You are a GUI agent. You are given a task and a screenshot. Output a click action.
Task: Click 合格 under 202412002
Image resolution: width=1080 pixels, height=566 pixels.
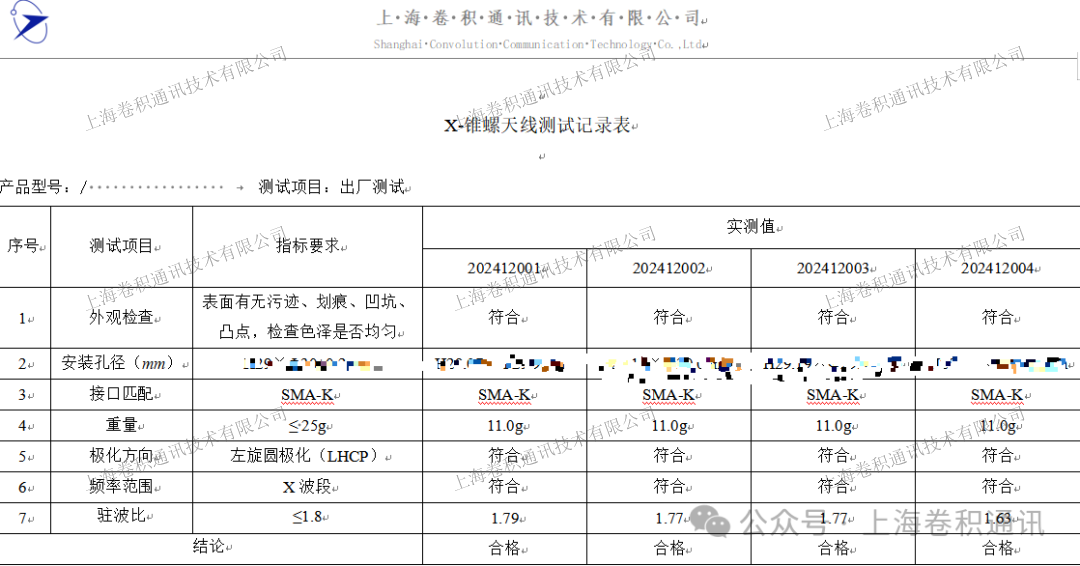[x=669, y=548]
